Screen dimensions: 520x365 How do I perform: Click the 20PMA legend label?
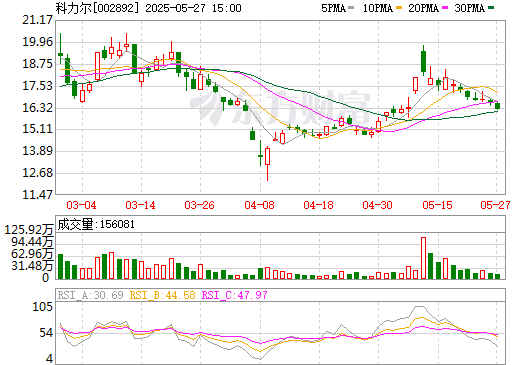point(423,8)
